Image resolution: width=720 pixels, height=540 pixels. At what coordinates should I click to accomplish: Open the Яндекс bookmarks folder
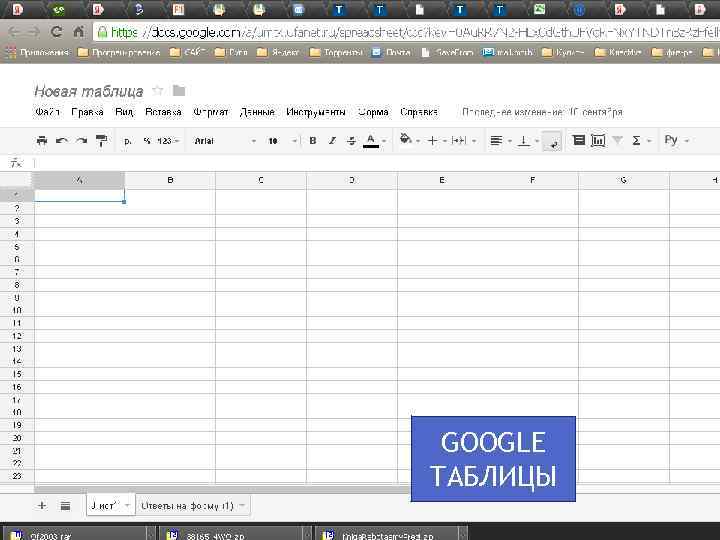[x=278, y=52]
